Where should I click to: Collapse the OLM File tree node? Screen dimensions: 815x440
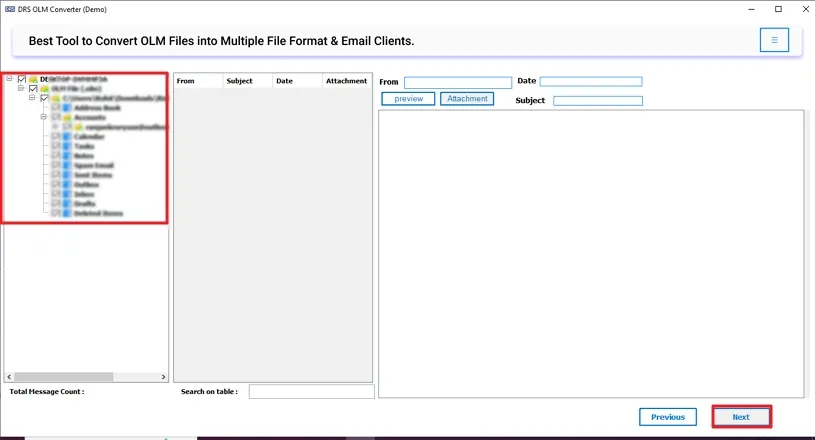[x=20, y=89]
